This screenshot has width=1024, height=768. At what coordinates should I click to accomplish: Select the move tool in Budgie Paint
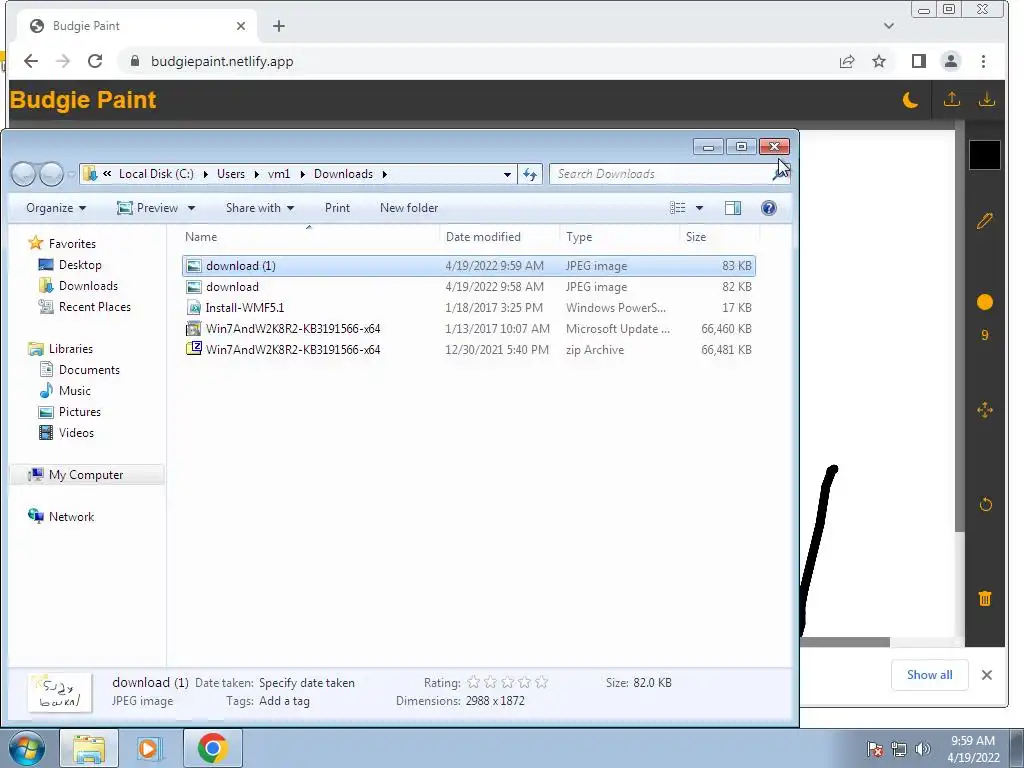coord(985,410)
